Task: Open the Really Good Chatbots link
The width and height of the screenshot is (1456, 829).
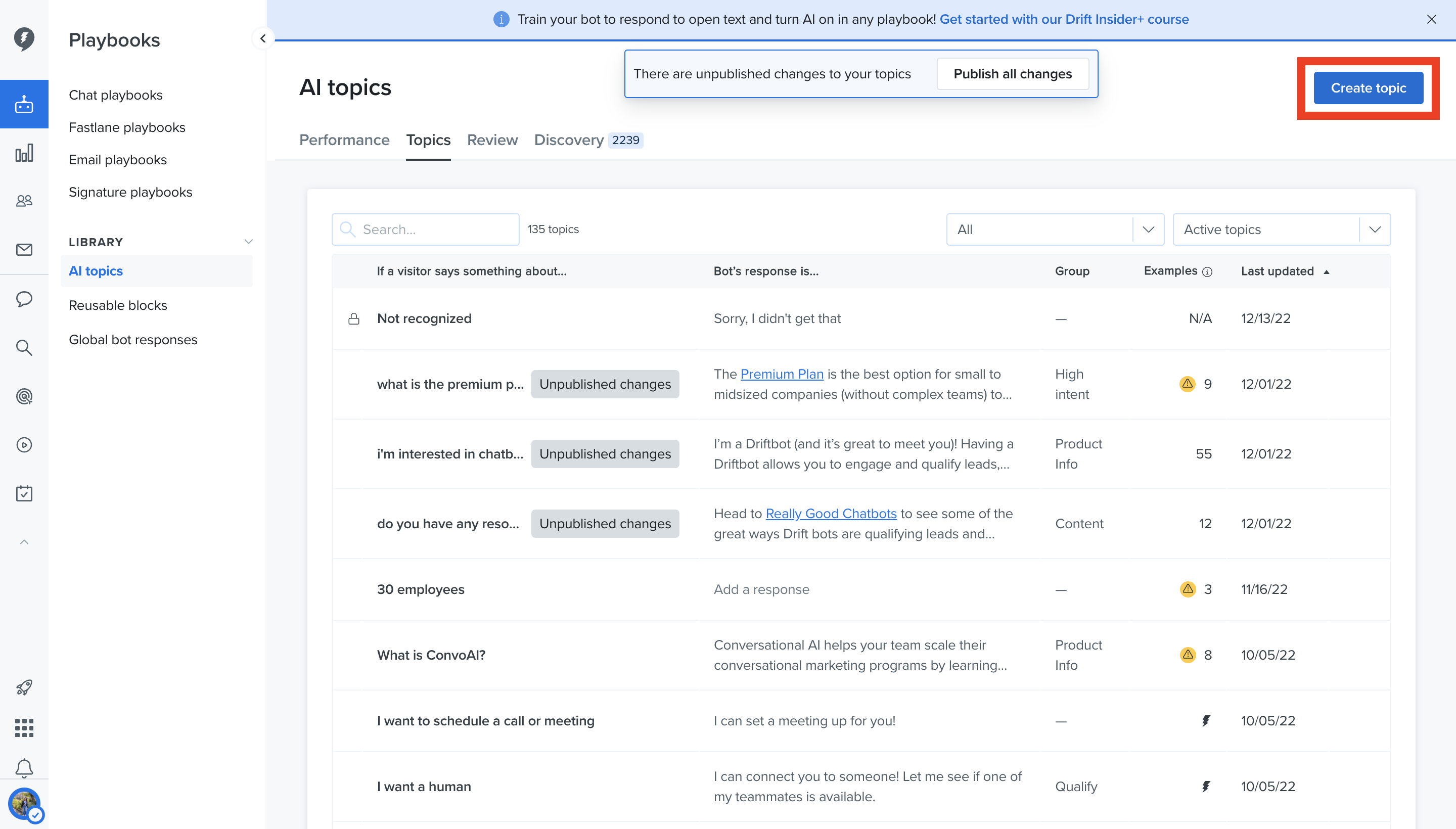Action: point(831,514)
